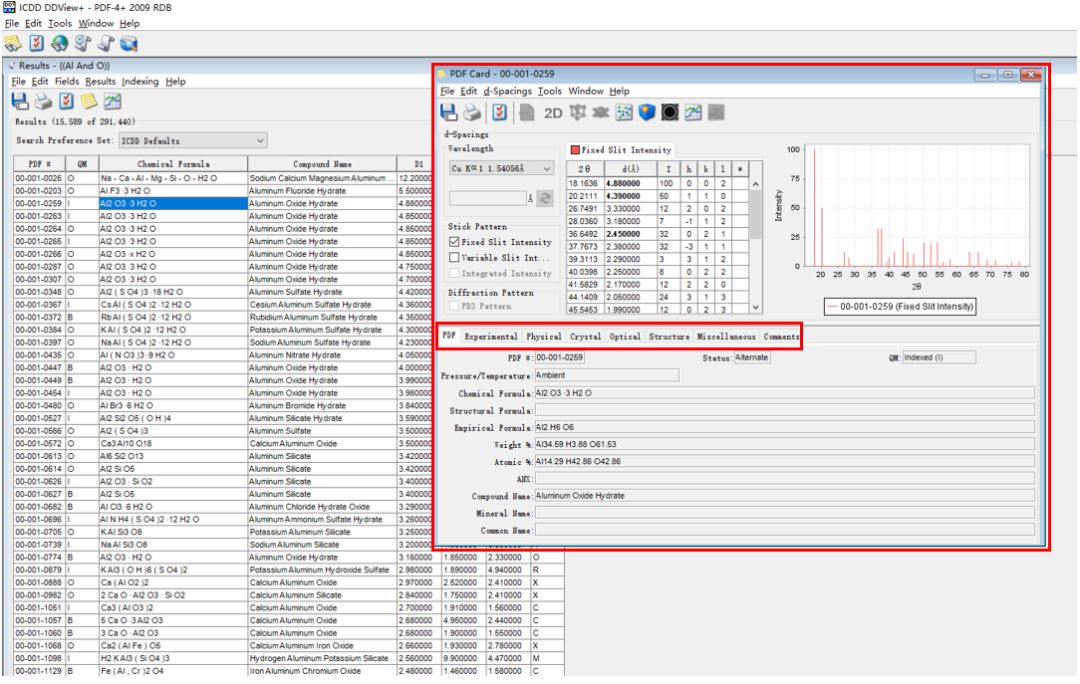Switch to the Physical tab
Image resolution: width=1080 pixels, height=684 pixels.
[x=544, y=336]
